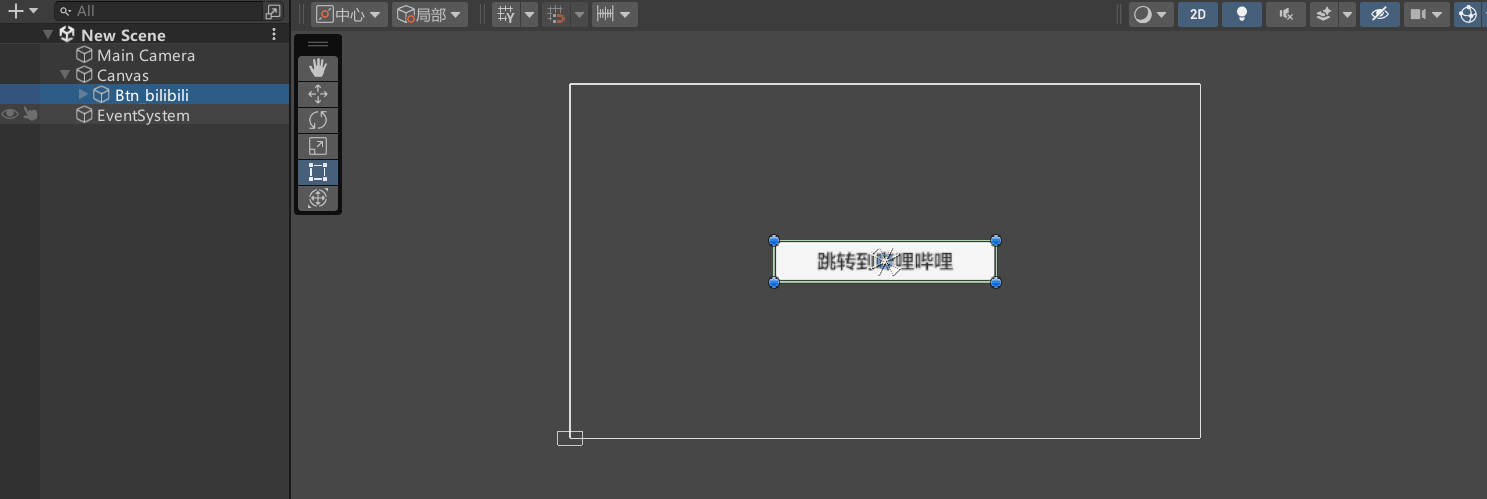
Task: Toggle Gizmos globe icon
Action: [1468, 14]
